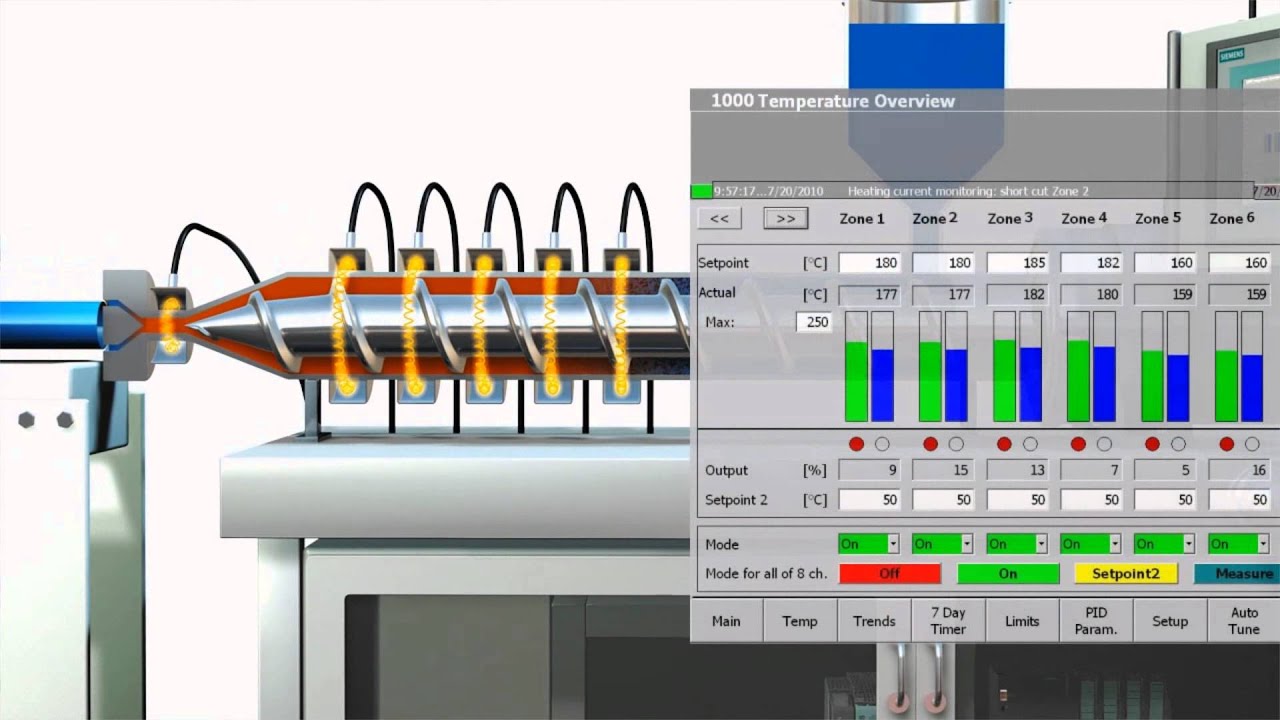The height and width of the screenshot is (720, 1280).
Task: Click Zone 2 red indicator lamp
Action: coord(930,444)
